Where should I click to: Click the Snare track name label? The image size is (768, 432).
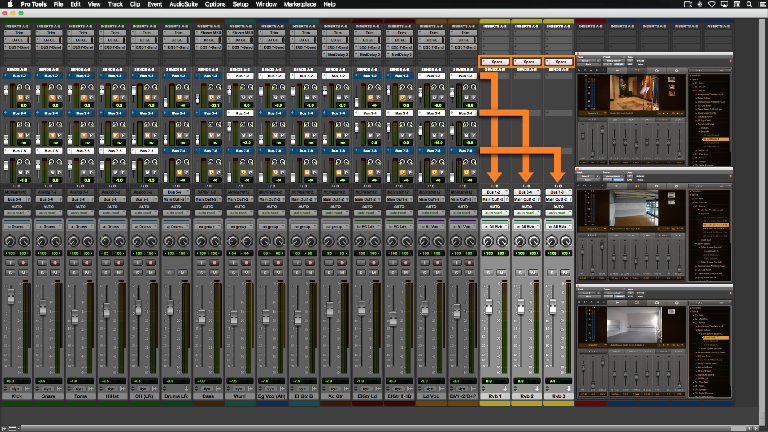49,395
